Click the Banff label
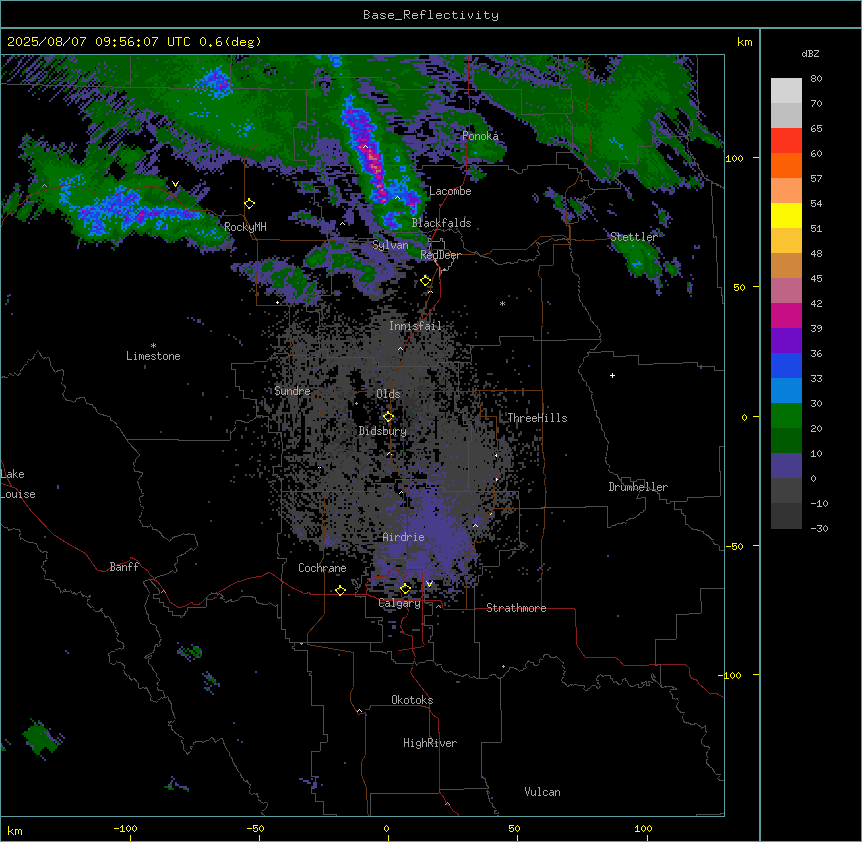The height and width of the screenshot is (842, 862). [x=124, y=567]
